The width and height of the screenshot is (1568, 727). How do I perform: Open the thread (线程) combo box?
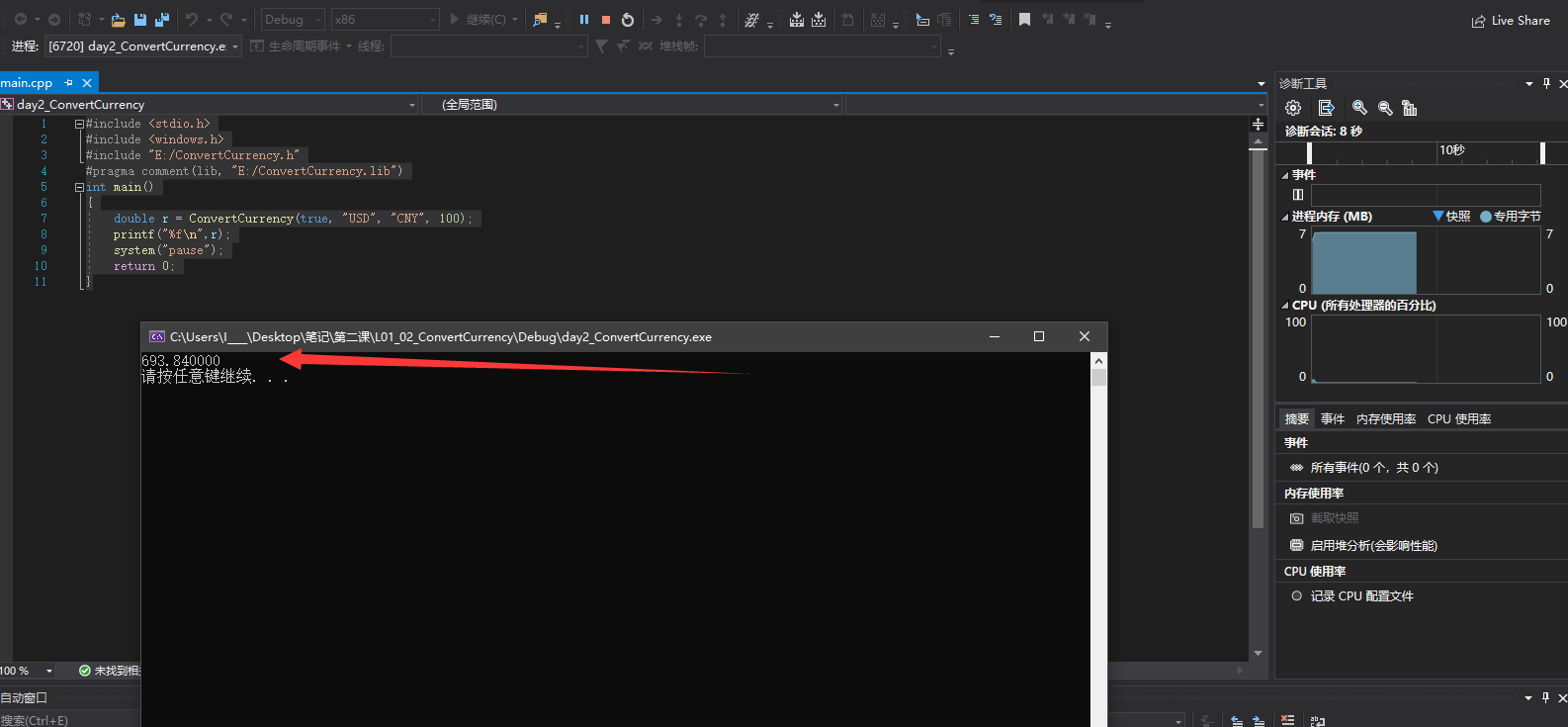[x=488, y=46]
